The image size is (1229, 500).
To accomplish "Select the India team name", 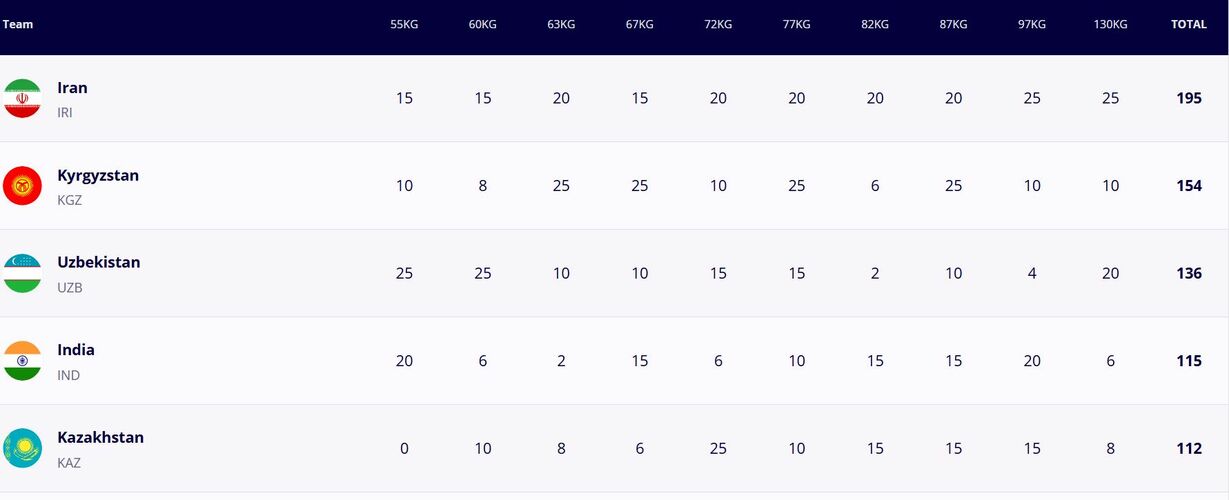I will pos(76,350).
